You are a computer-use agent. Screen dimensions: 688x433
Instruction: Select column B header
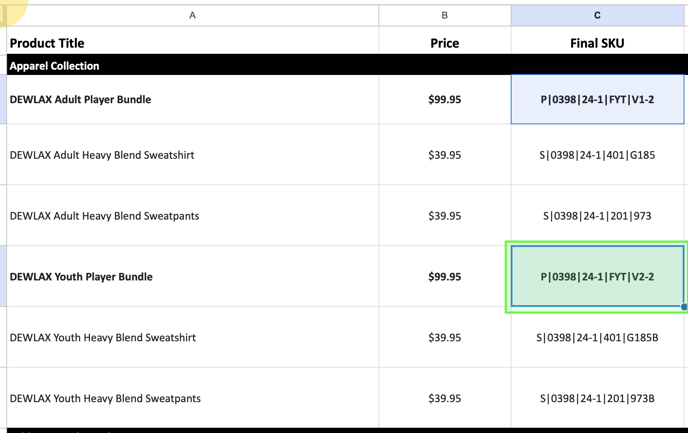[x=444, y=15]
